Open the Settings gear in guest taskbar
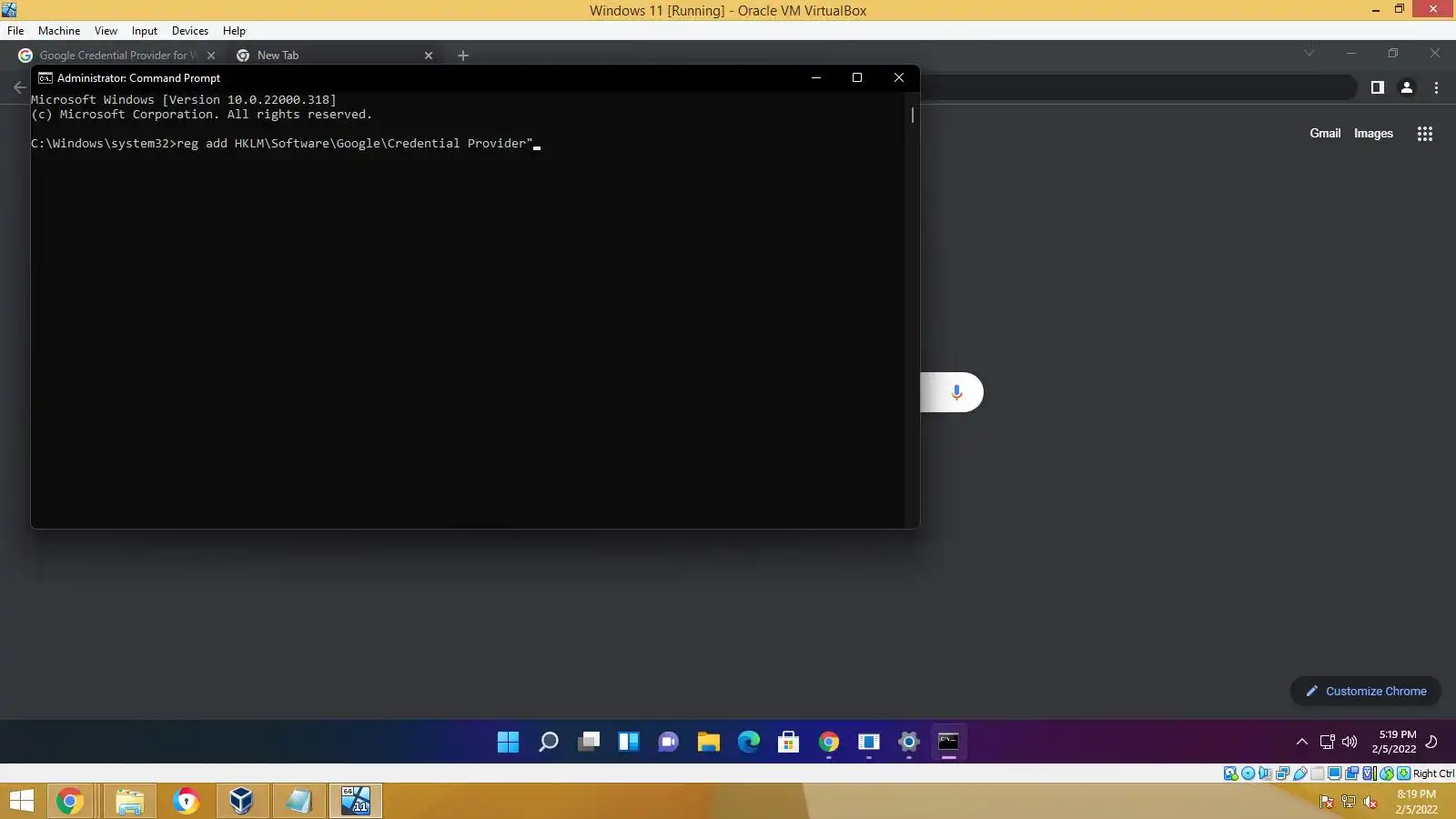Screen dimensions: 1456x819 click(x=909, y=743)
